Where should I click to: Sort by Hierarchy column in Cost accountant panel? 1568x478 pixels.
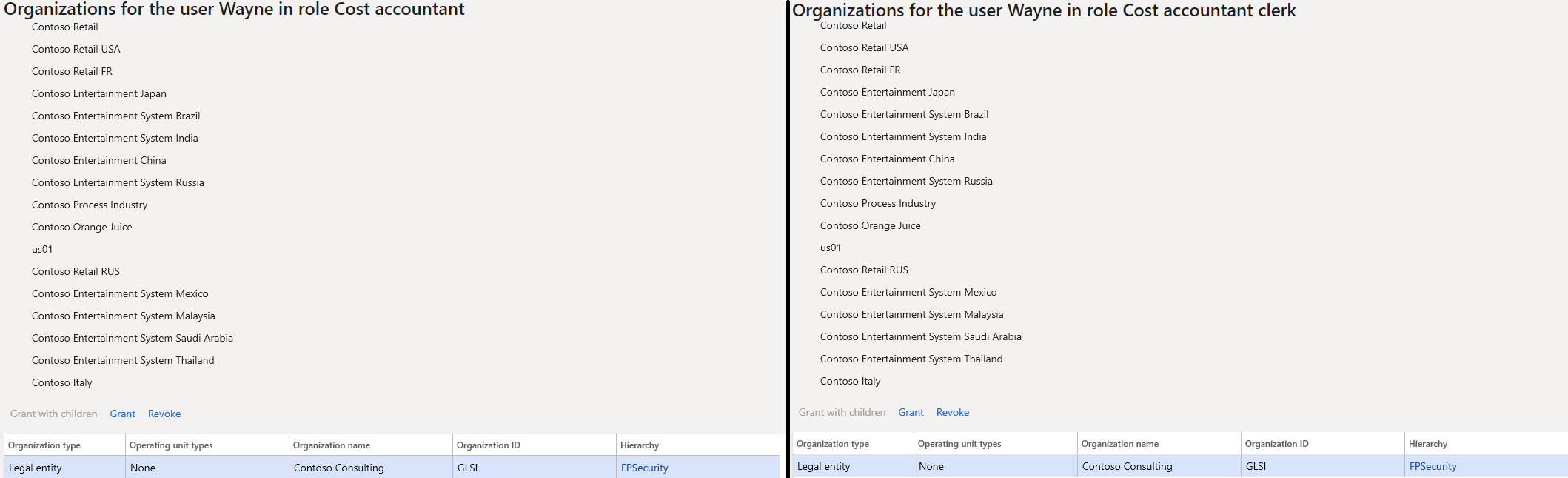pyautogui.click(x=698, y=445)
